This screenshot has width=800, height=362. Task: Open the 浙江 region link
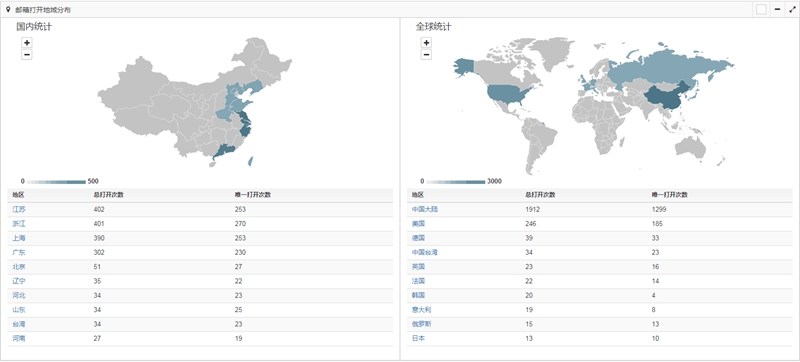coord(19,224)
